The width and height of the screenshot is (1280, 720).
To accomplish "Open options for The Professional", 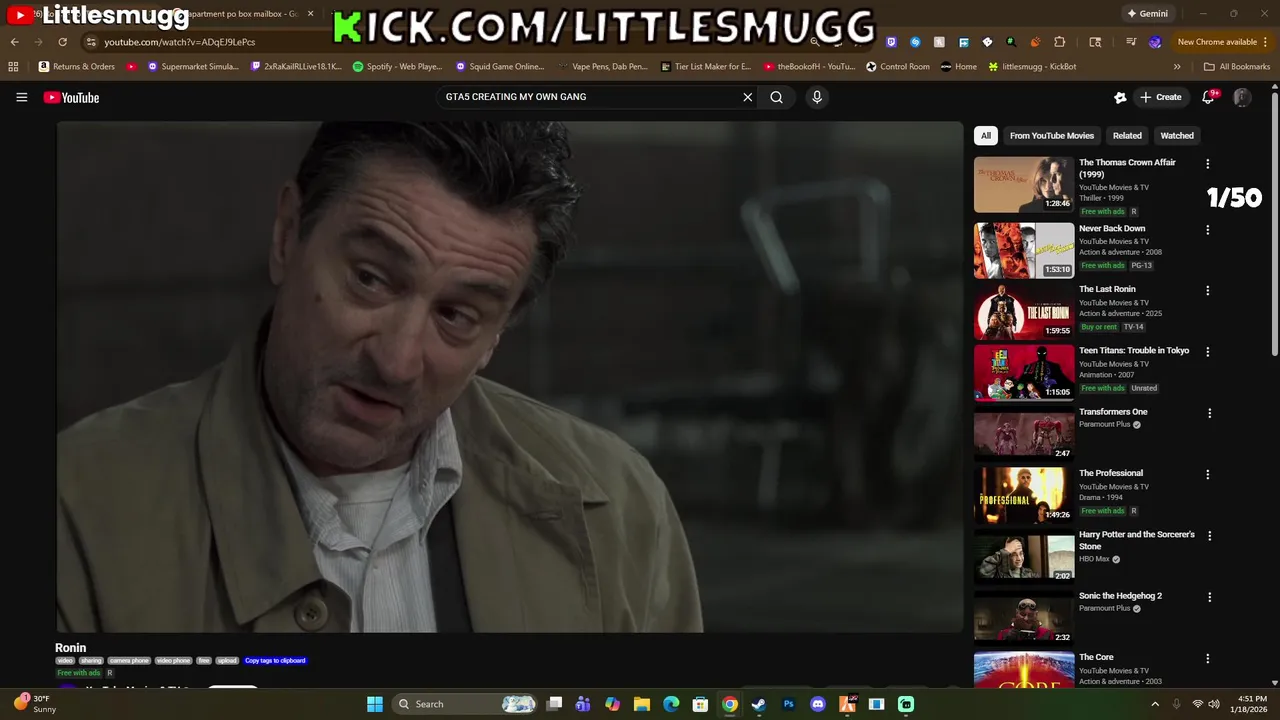I will 1207,475.
